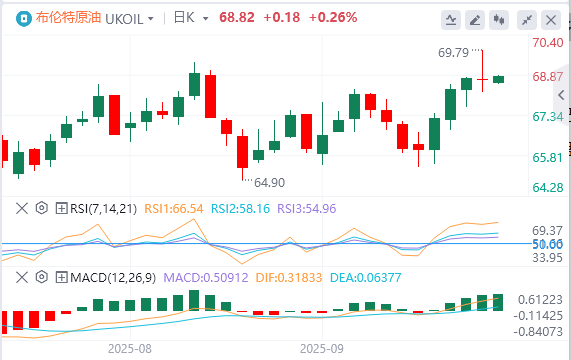Screen dimensions: 571x360
Task: Toggle RSI panel with plus box
Action: 61,209
